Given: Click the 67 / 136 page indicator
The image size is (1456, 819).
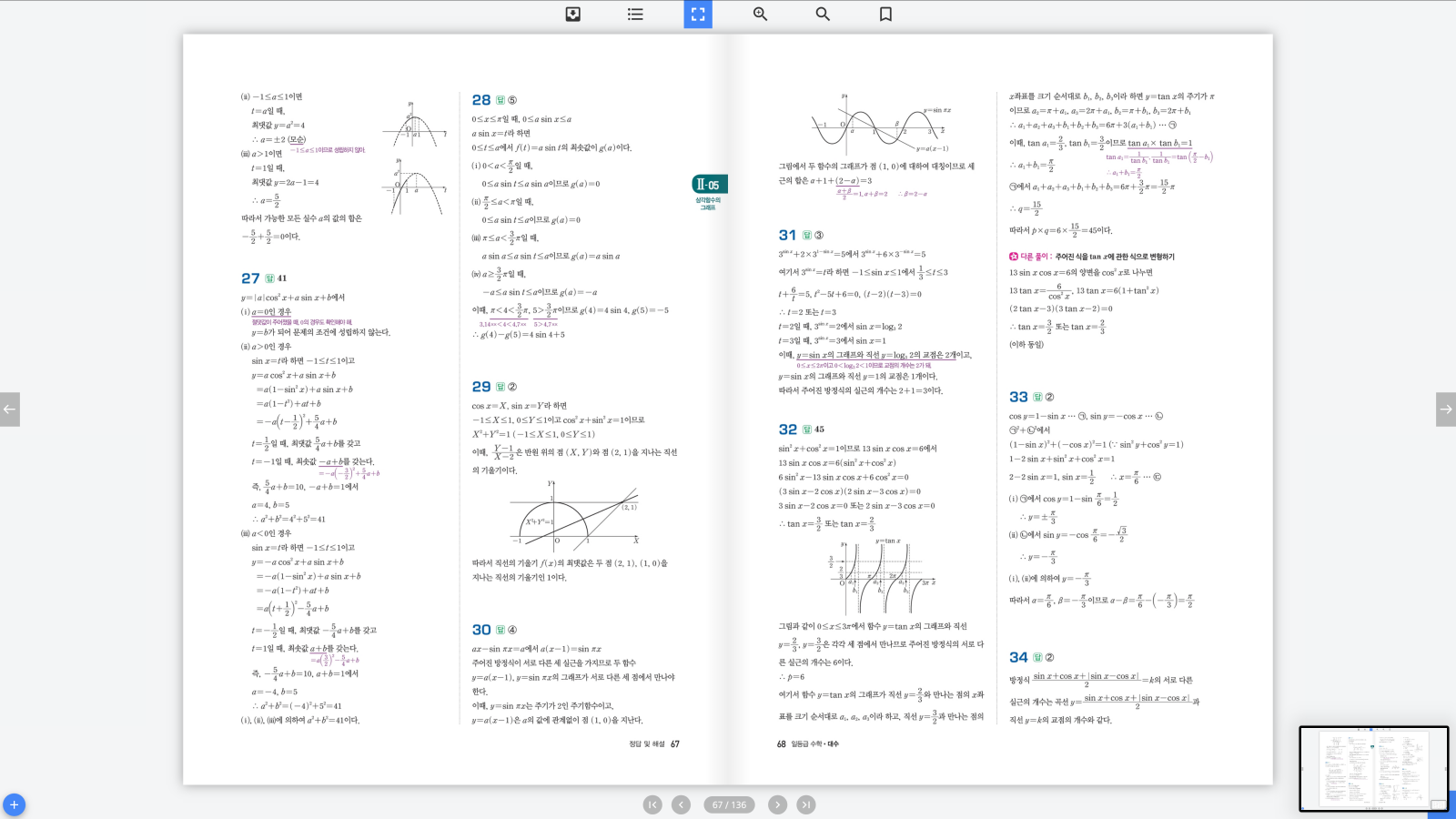Looking at the screenshot, I should tap(729, 804).
